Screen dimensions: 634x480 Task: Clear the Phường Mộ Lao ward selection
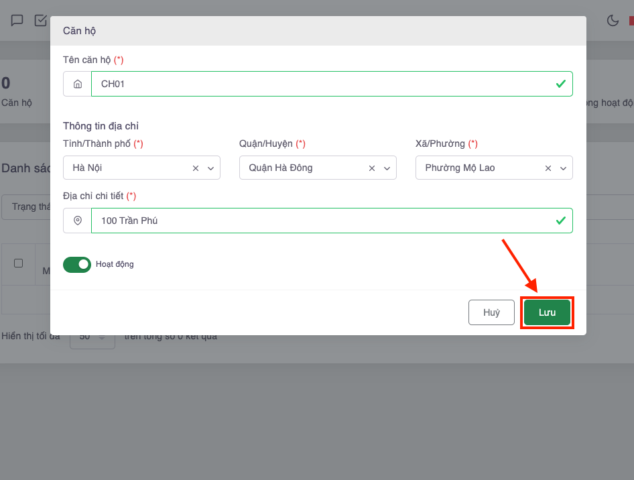point(548,168)
